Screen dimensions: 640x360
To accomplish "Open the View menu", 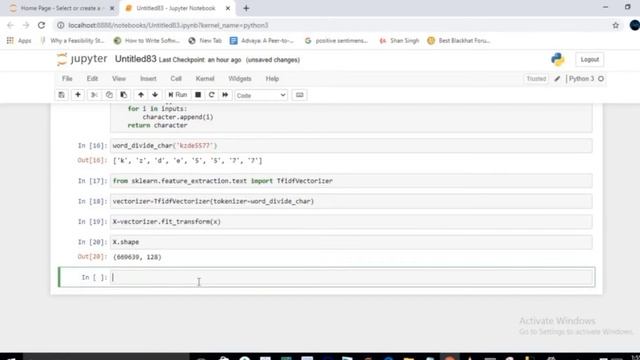I will click(119, 79).
